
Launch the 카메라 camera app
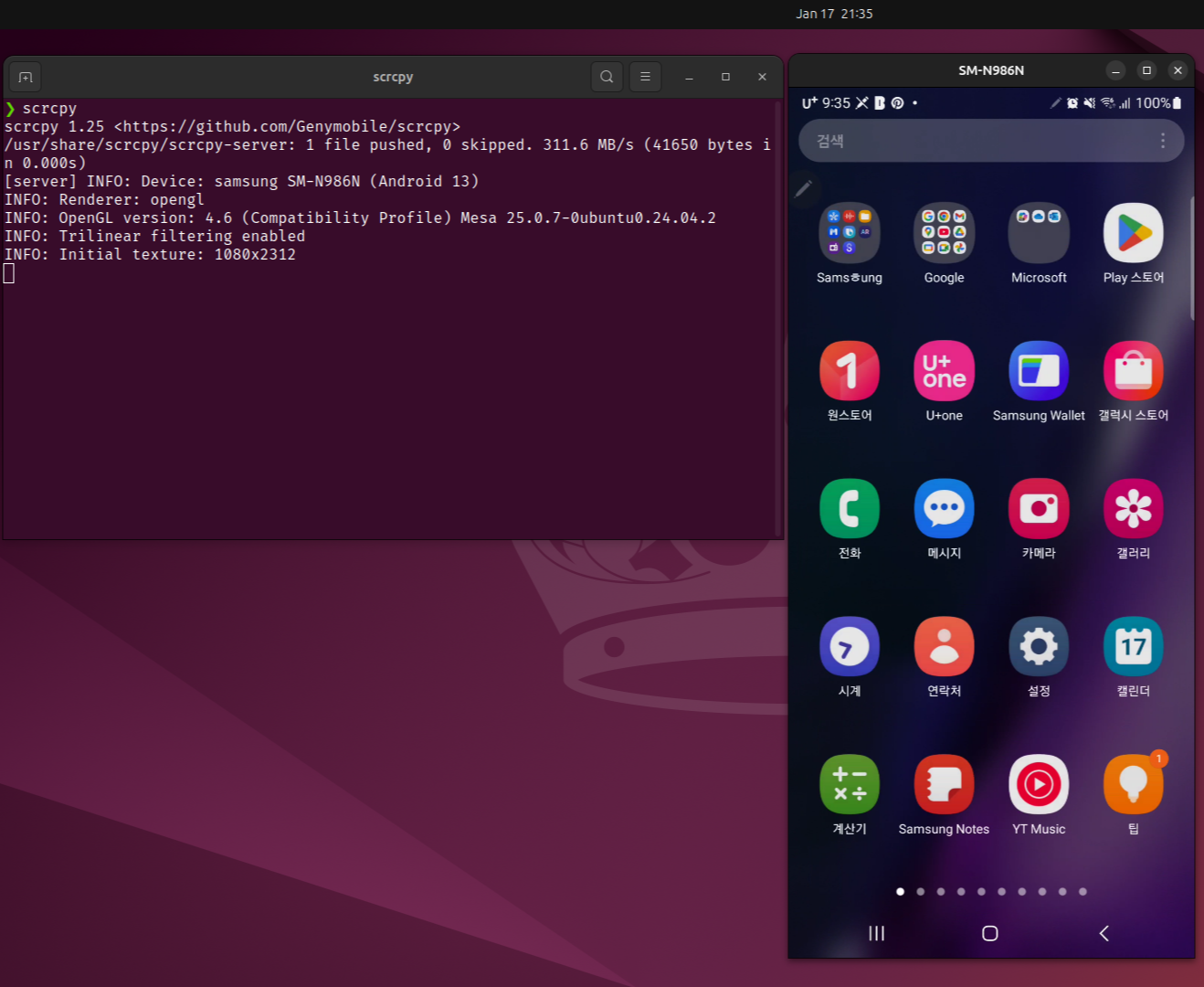pyautogui.click(x=1039, y=509)
